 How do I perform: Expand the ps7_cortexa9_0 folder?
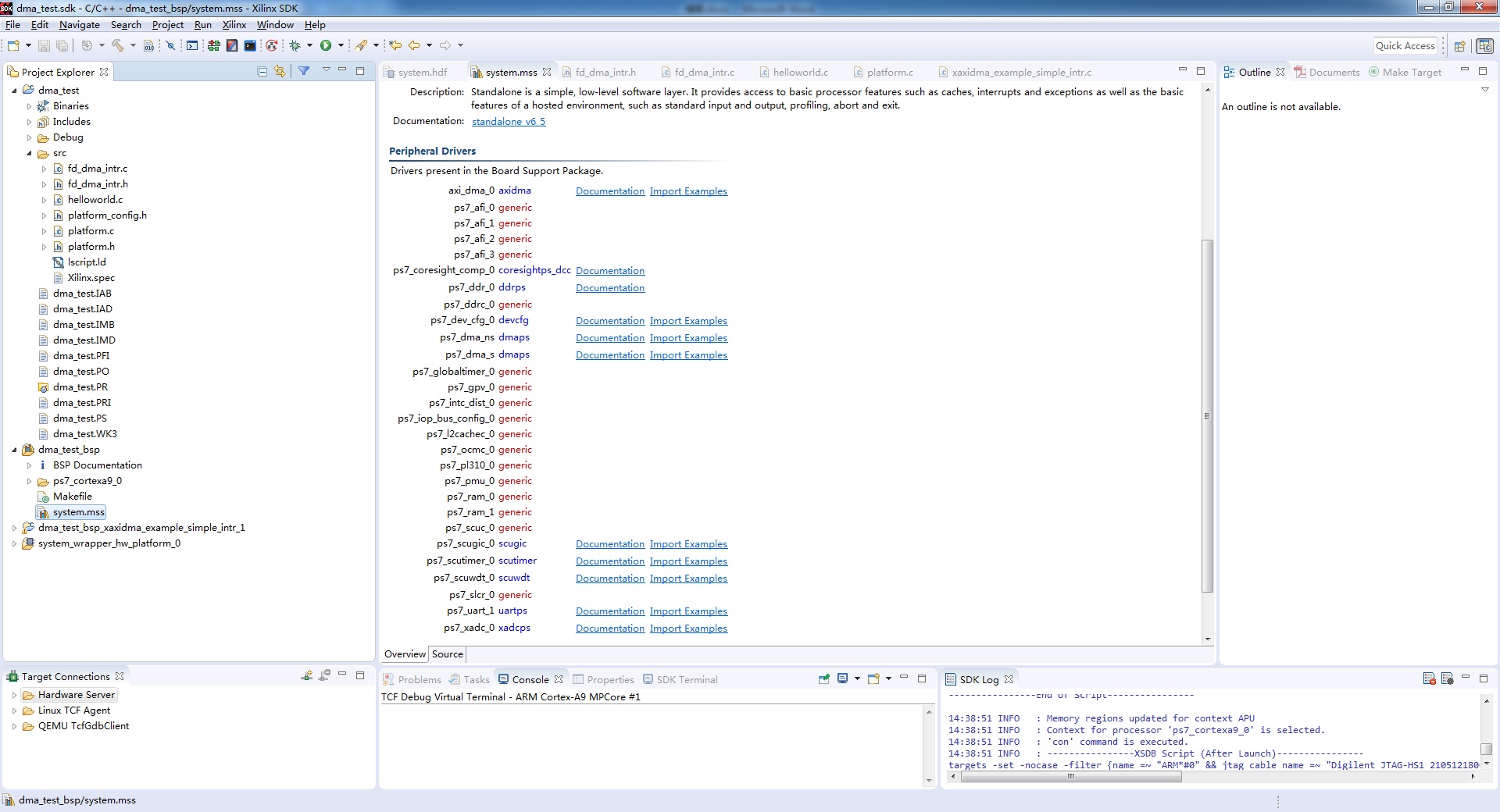click(29, 481)
